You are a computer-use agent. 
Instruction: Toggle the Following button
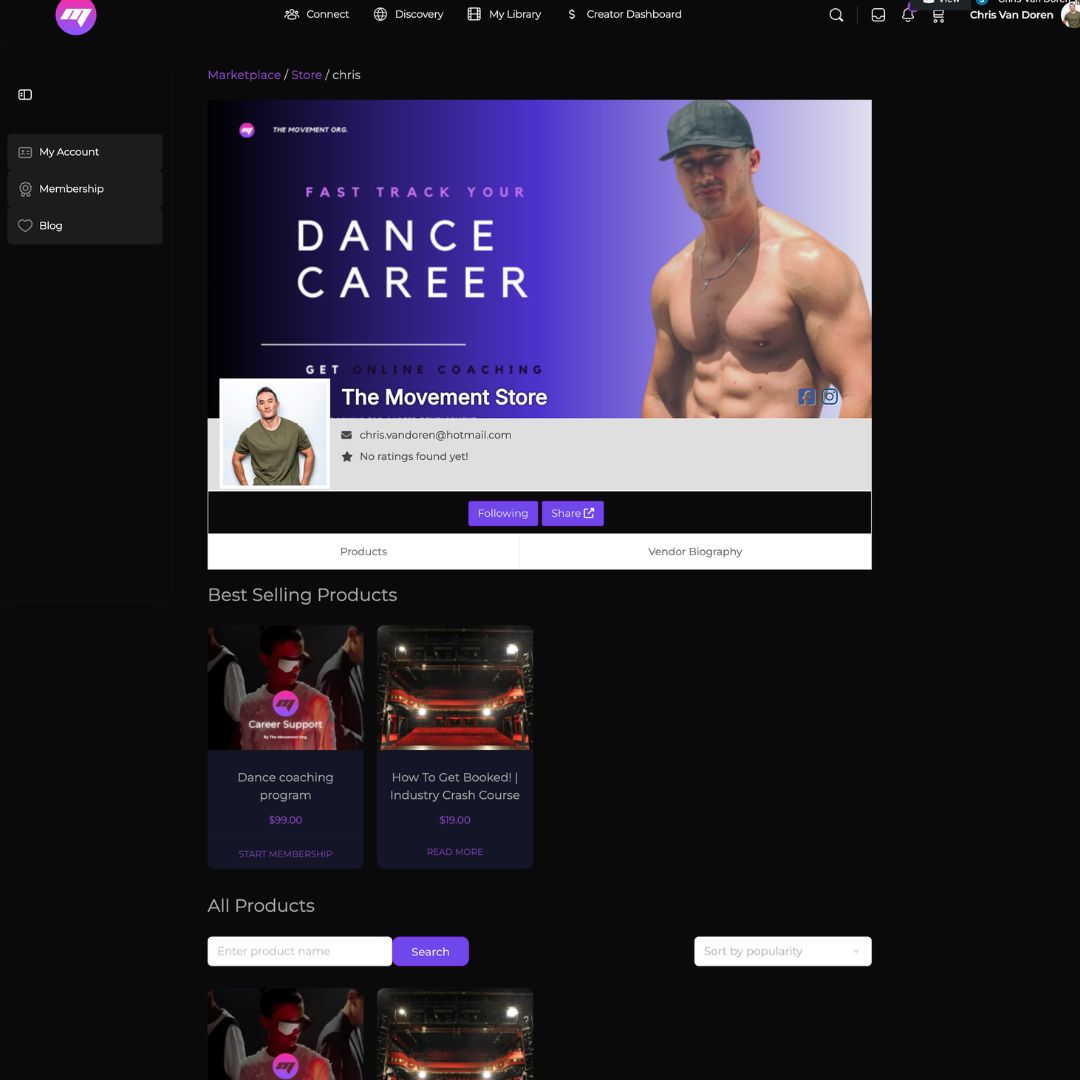[502, 513]
